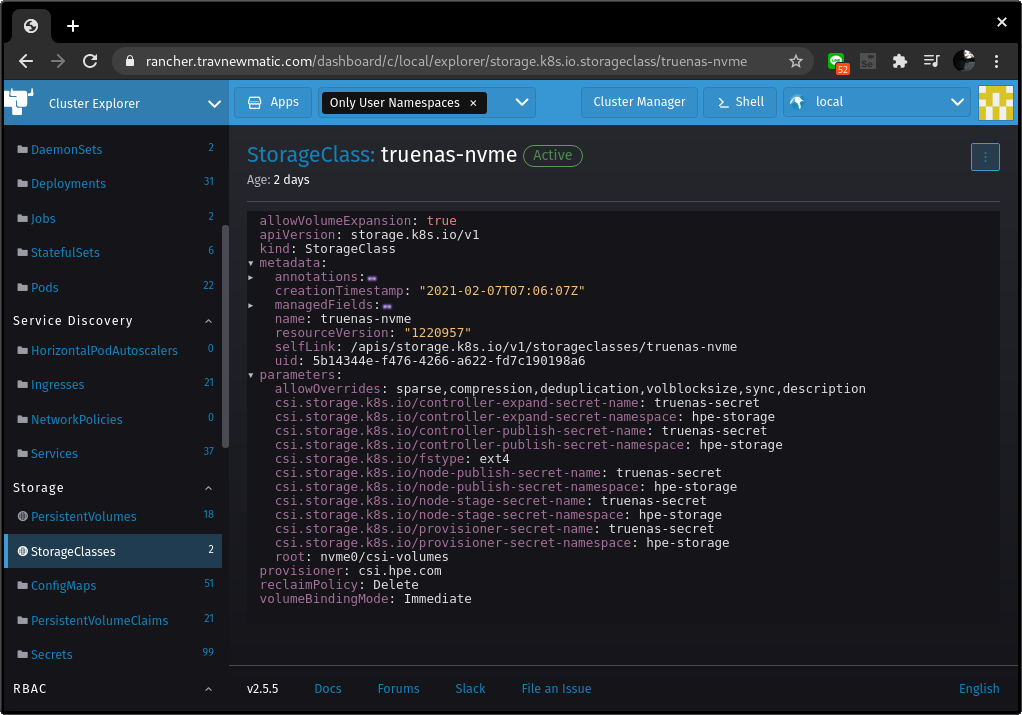Click the creationTimestamp value in YAML

(502, 291)
